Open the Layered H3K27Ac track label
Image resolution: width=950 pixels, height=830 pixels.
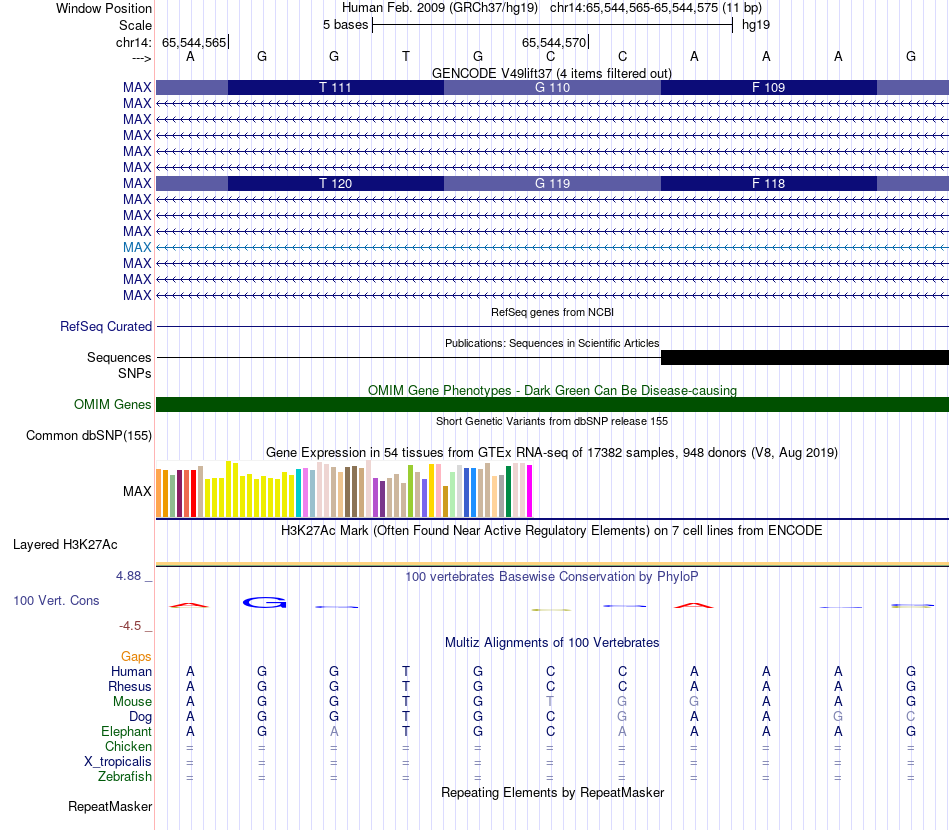coord(65,545)
